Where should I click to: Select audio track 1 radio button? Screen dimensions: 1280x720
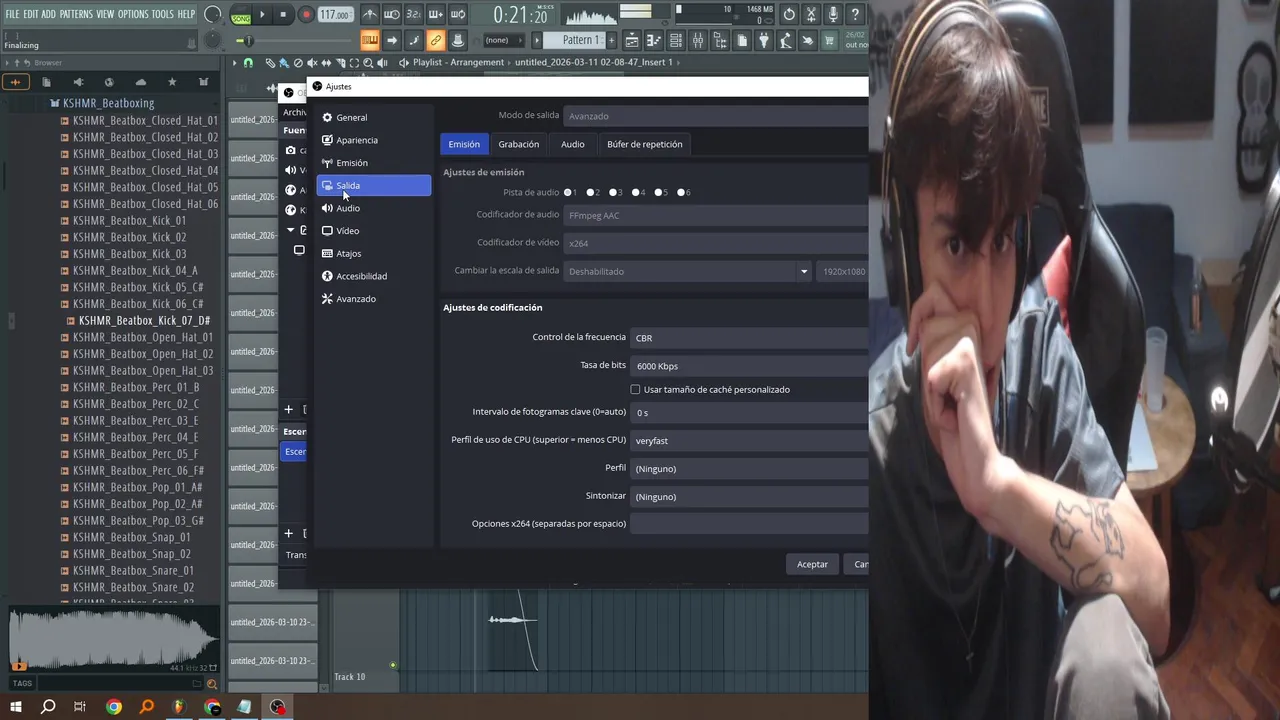click(567, 192)
